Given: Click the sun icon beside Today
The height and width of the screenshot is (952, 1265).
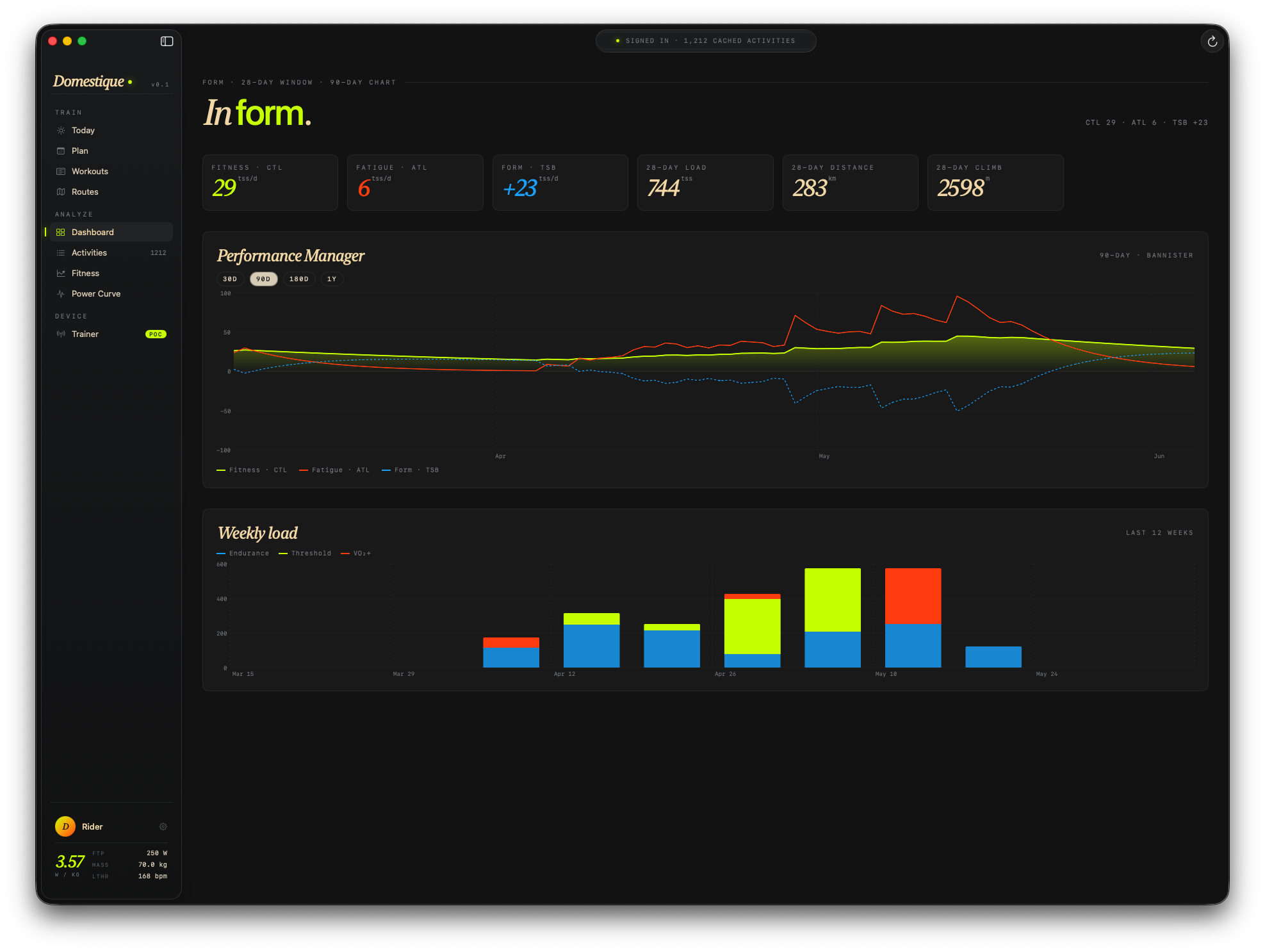Looking at the screenshot, I should click(61, 130).
